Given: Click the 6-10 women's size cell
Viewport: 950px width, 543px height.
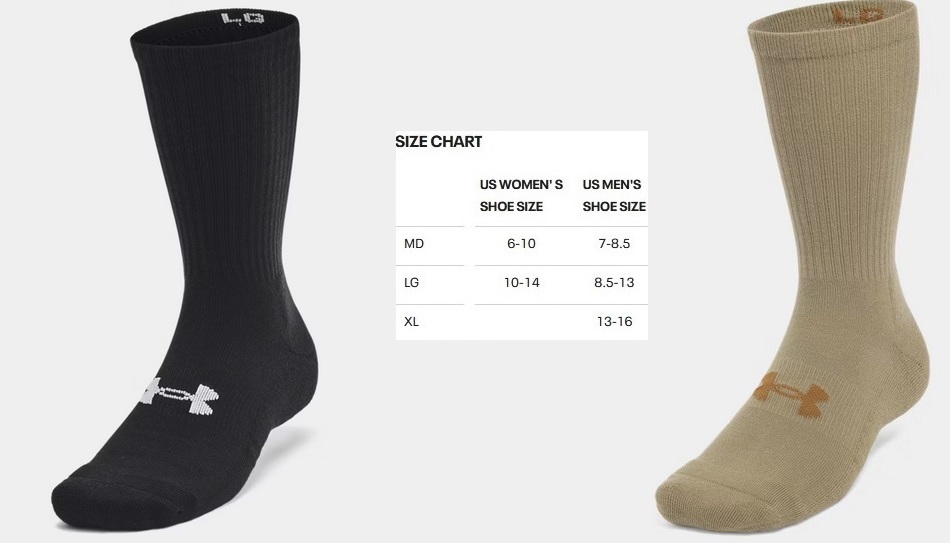Looking at the screenshot, I should pyautogui.click(x=521, y=244).
